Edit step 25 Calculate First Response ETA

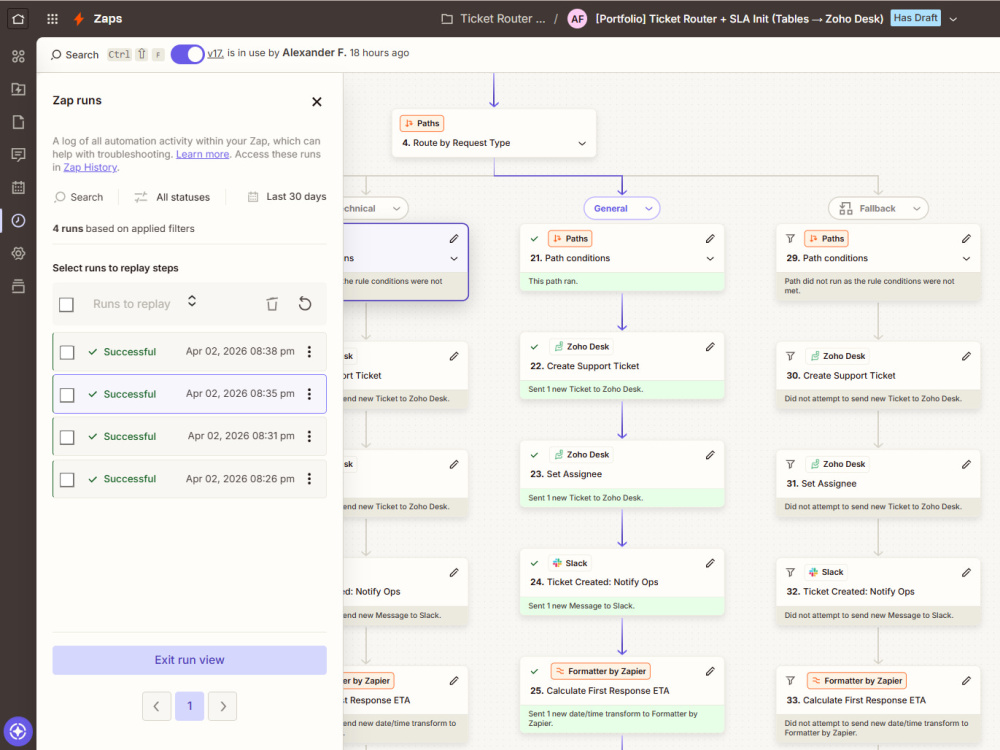710,672
